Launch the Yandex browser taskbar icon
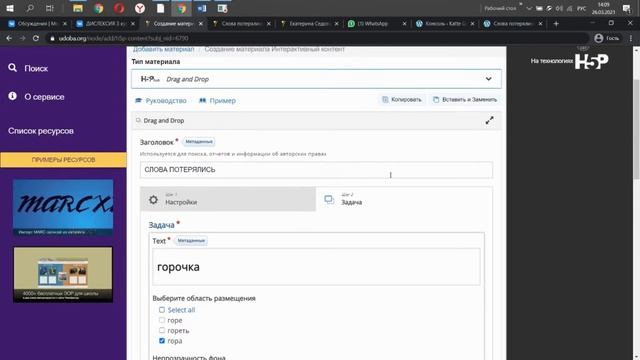Screen dimensions: 640x360 (140, 8)
